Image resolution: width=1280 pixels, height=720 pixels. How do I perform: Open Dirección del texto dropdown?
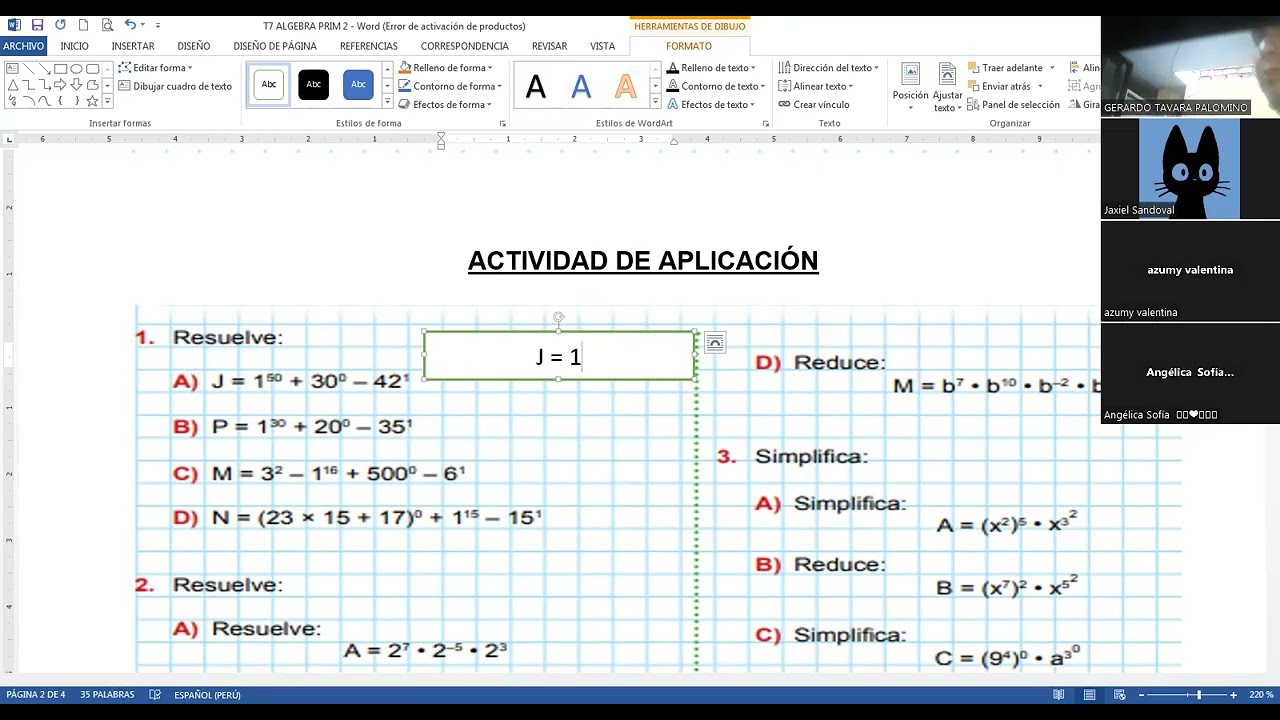coord(829,68)
